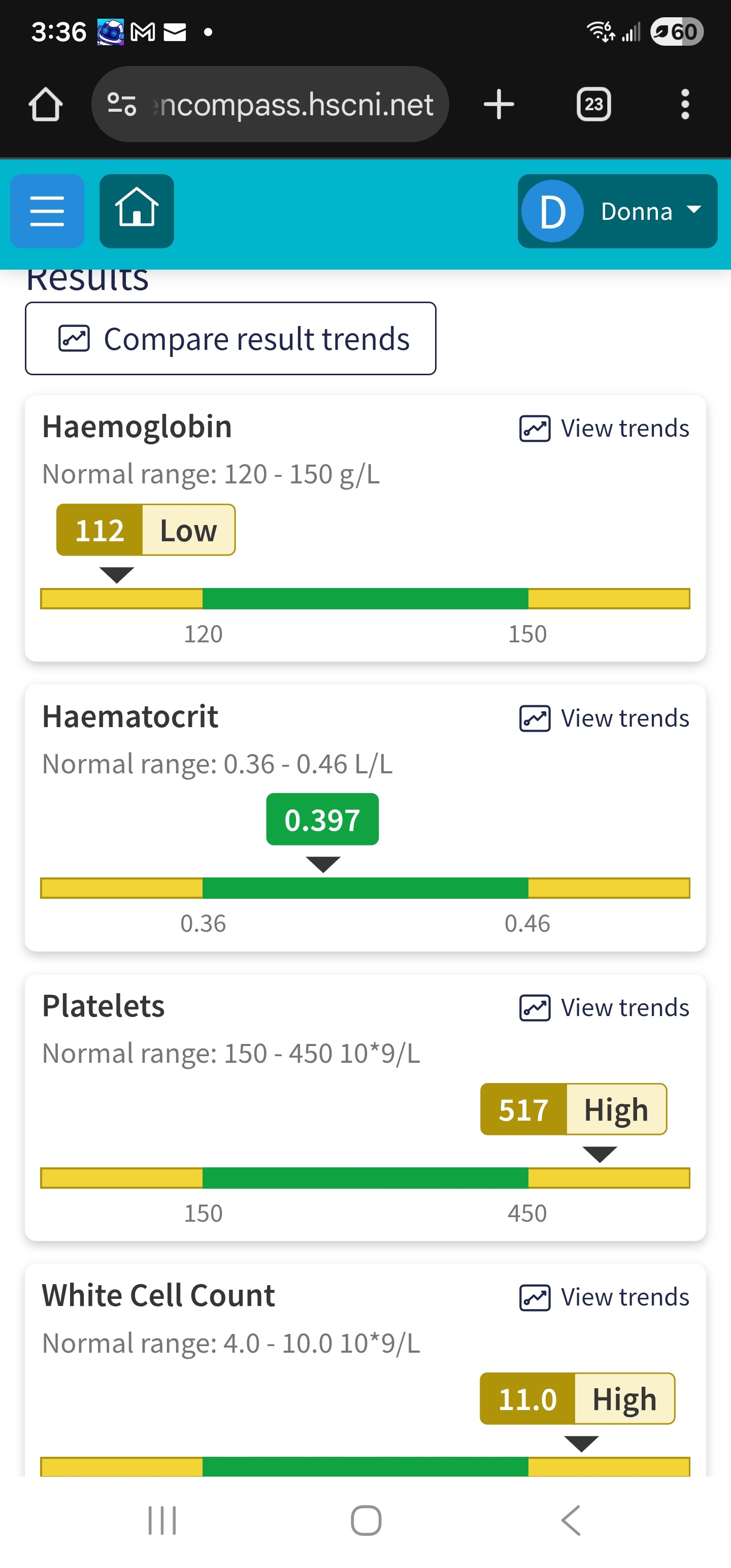The image size is (731, 1568).
Task: Tap the Haemoglobin range bar
Action: coord(365,599)
